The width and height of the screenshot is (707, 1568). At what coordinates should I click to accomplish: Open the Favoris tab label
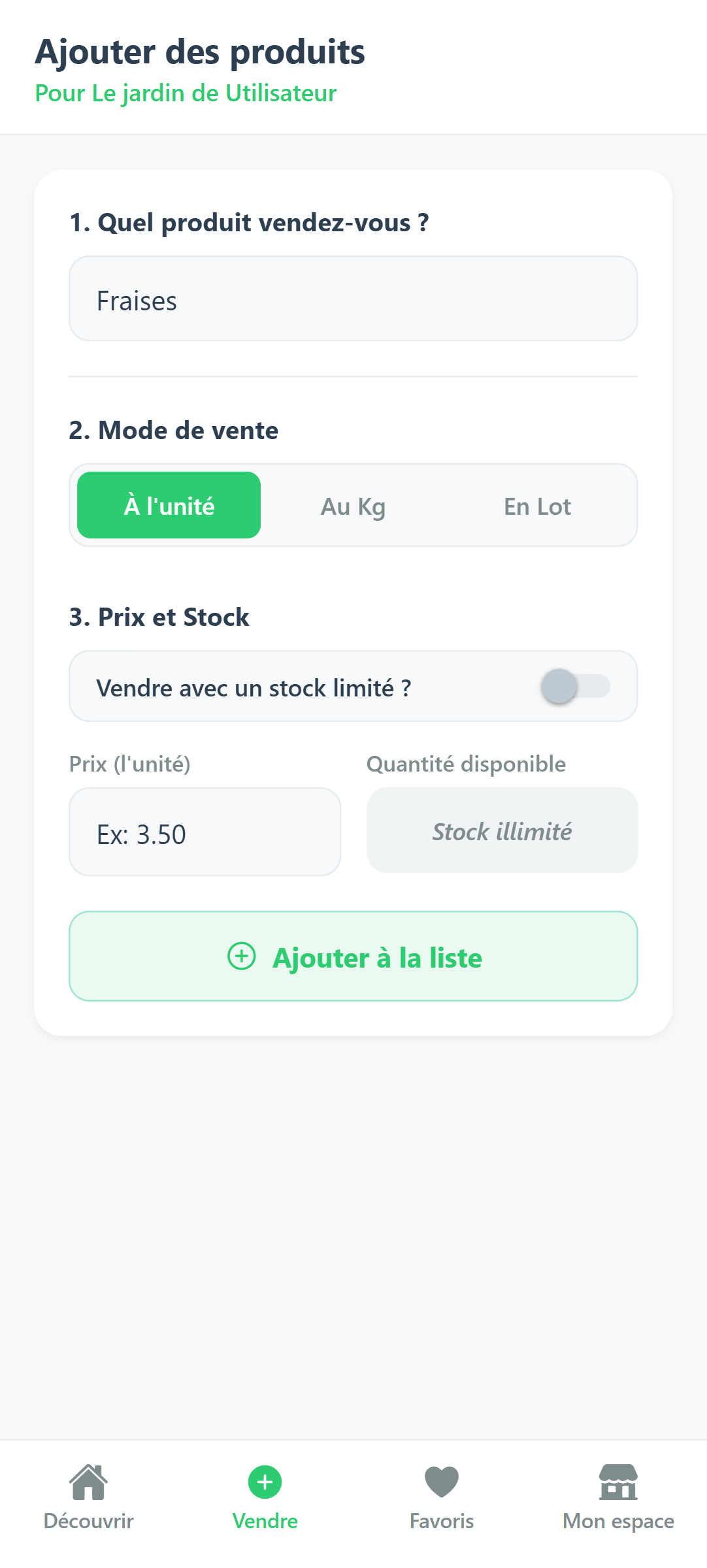442,1521
